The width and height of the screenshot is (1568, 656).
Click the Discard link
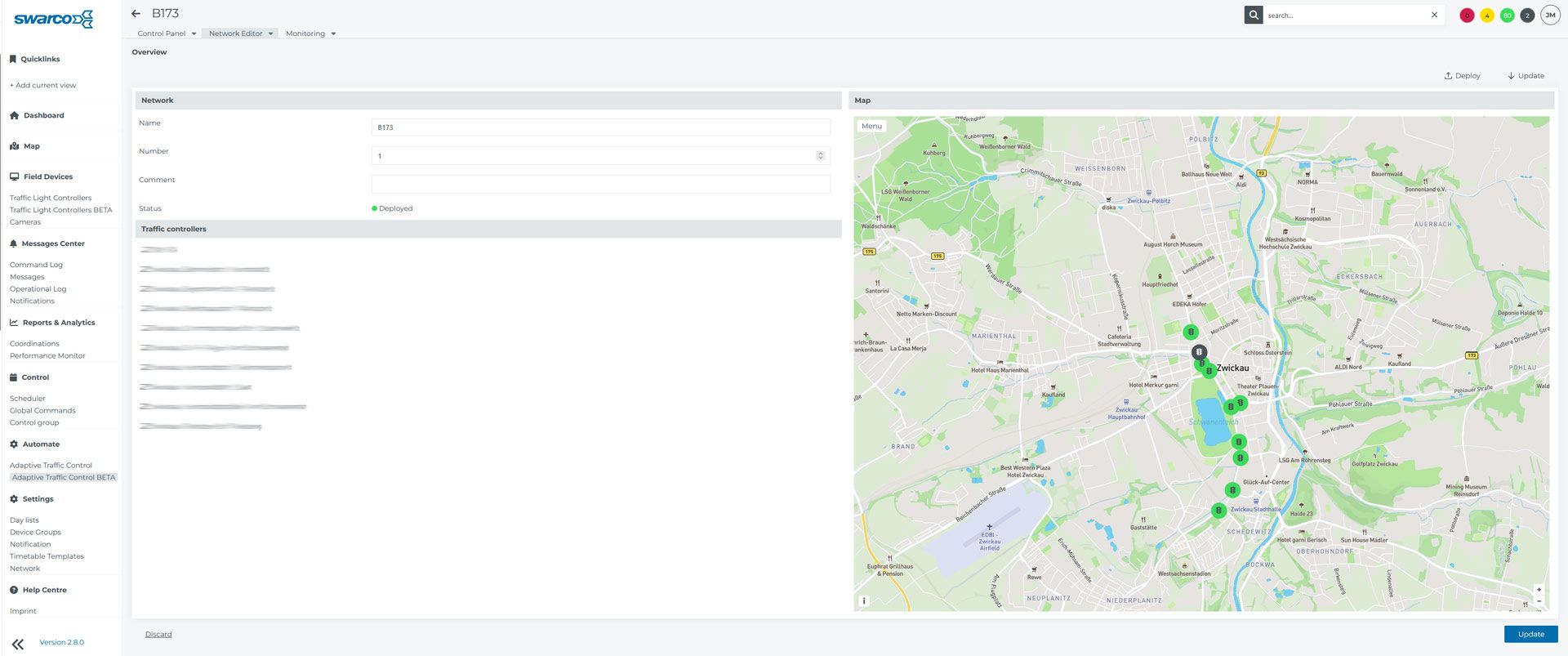tap(158, 635)
